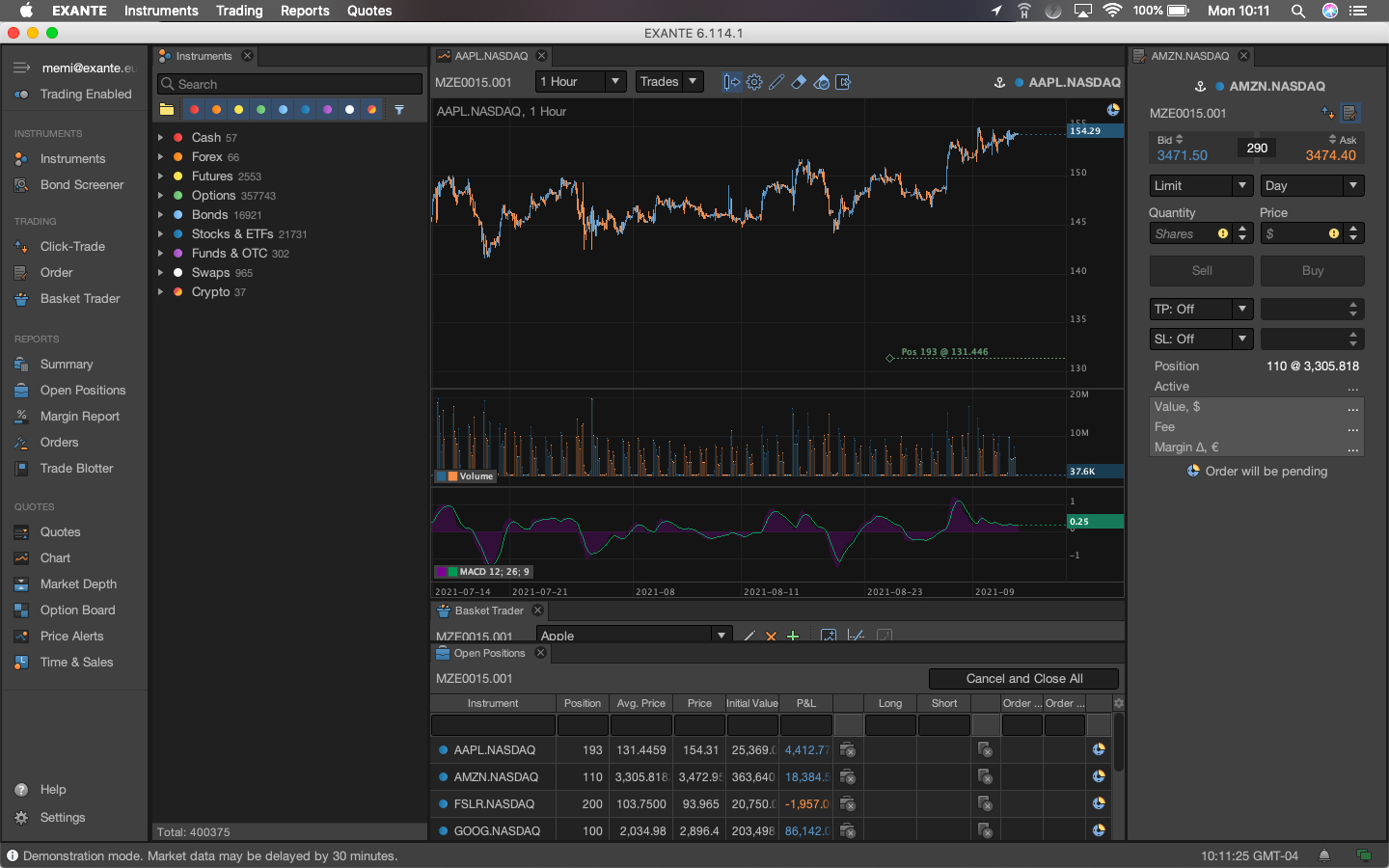The image size is (1389, 868).
Task: Open the Limit order type dropdown
Action: click(x=1201, y=185)
